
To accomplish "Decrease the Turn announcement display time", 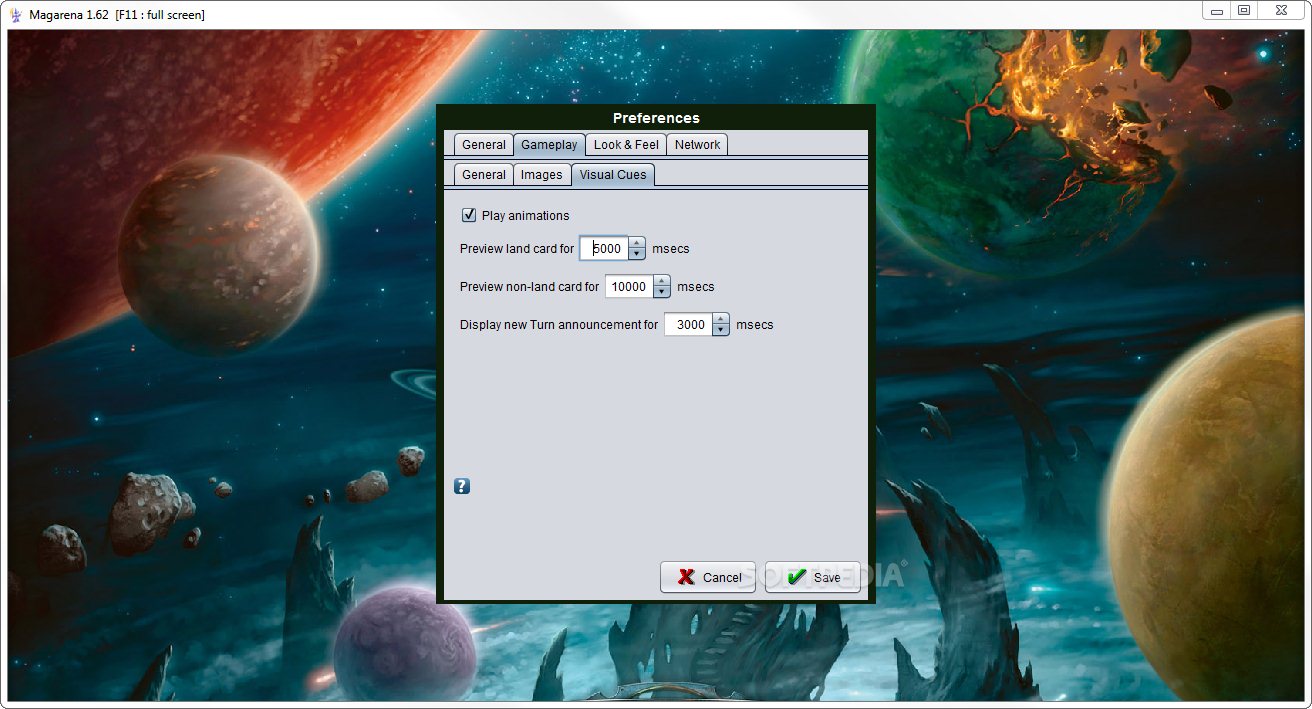I will click(721, 330).
